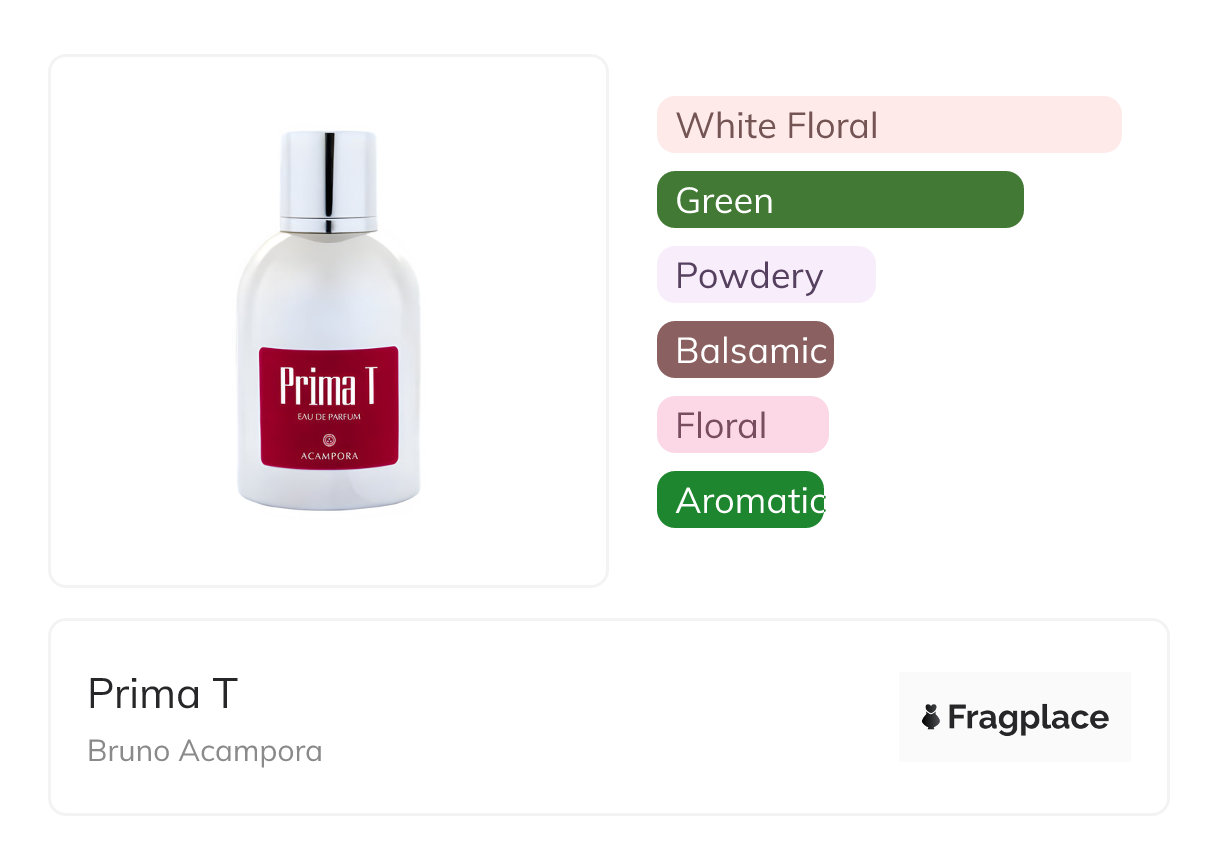Viewport: 1218px width, 864px height.
Task: Select the Aromatic accord bar
Action: click(x=740, y=500)
